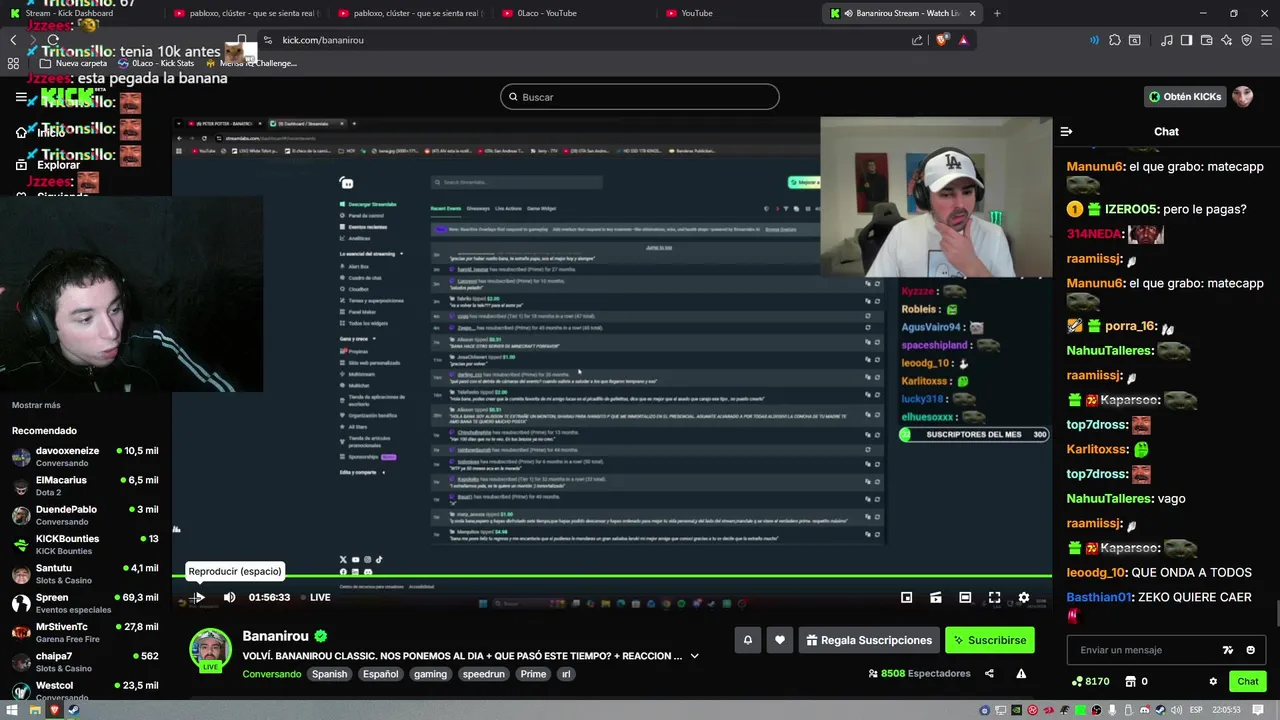
Task: Click the green Suscribirse button
Action: point(990,640)
